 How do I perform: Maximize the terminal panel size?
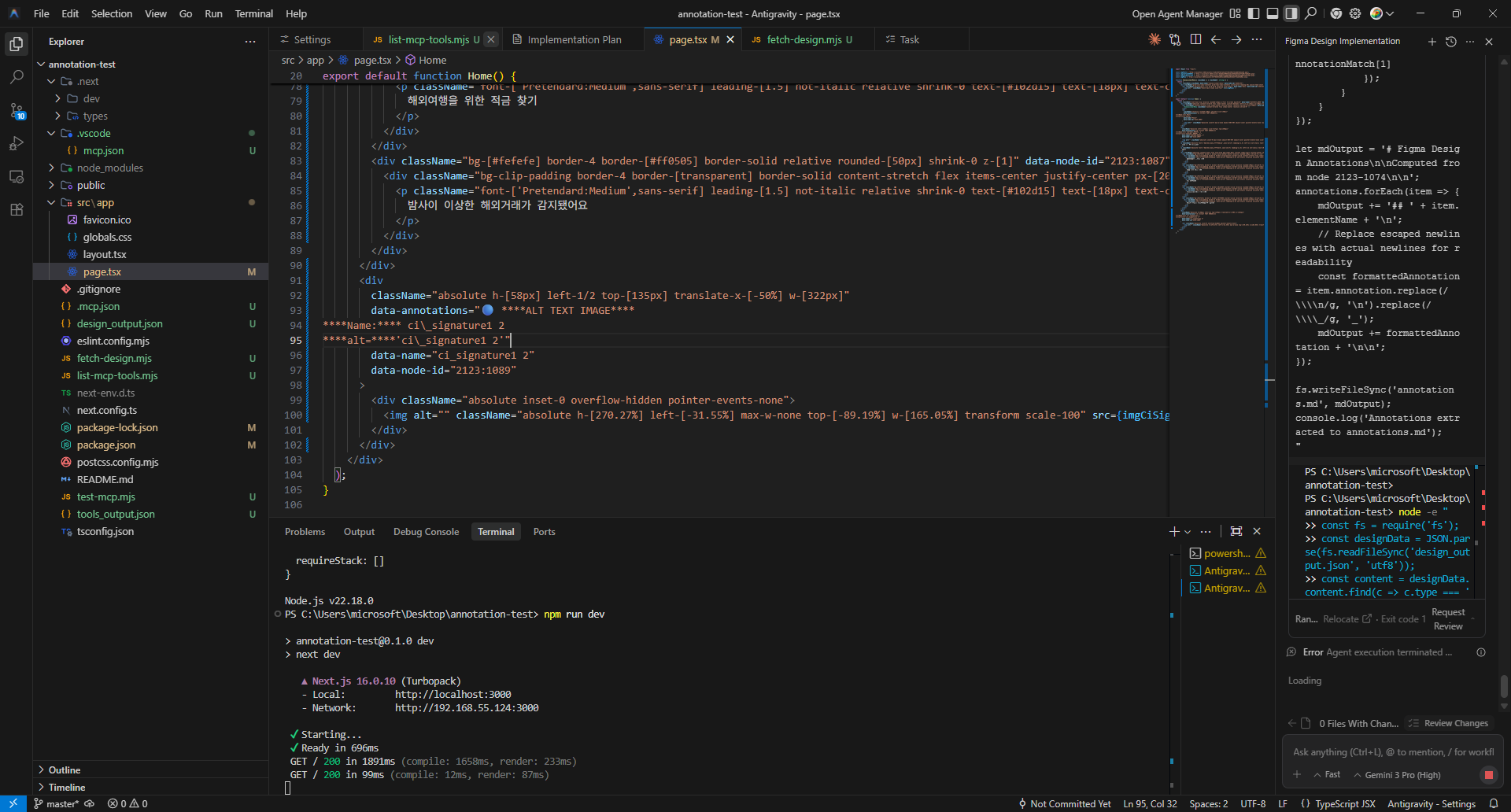tap(1236, 532)
